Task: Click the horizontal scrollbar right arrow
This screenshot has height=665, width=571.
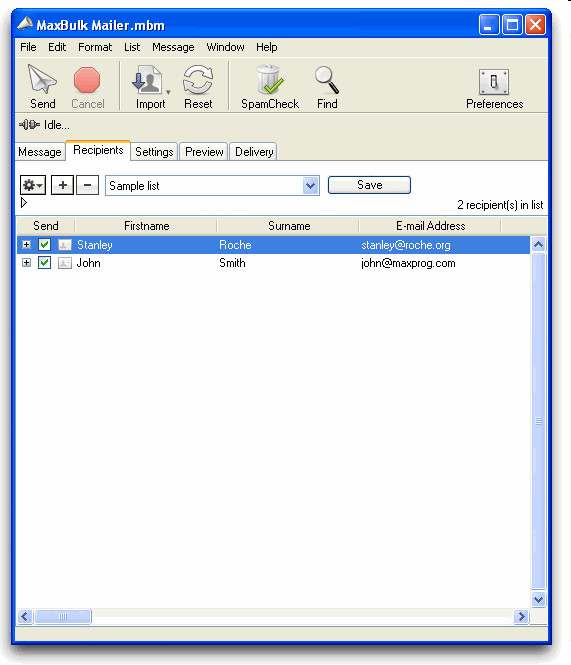Action: click(521, 616)
